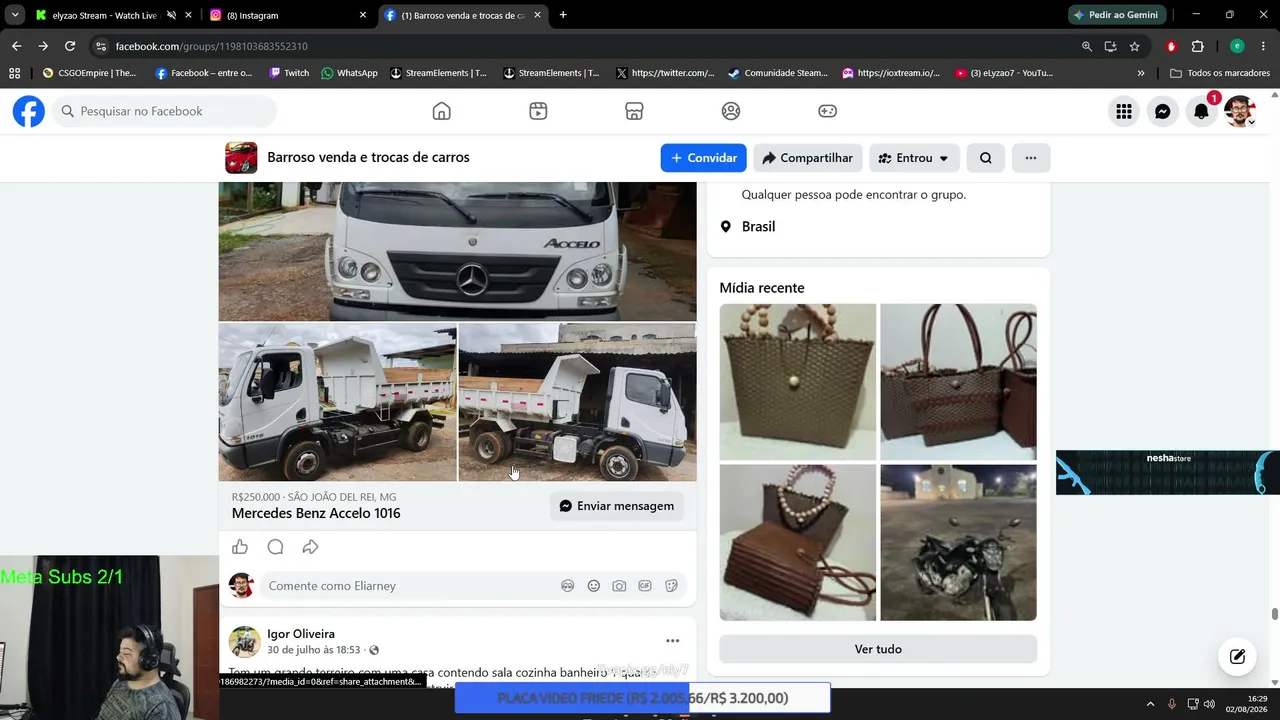This screenshot has width=1280, height=720.
Task: Expand the hidden system tray icons
Action: 1150,704
